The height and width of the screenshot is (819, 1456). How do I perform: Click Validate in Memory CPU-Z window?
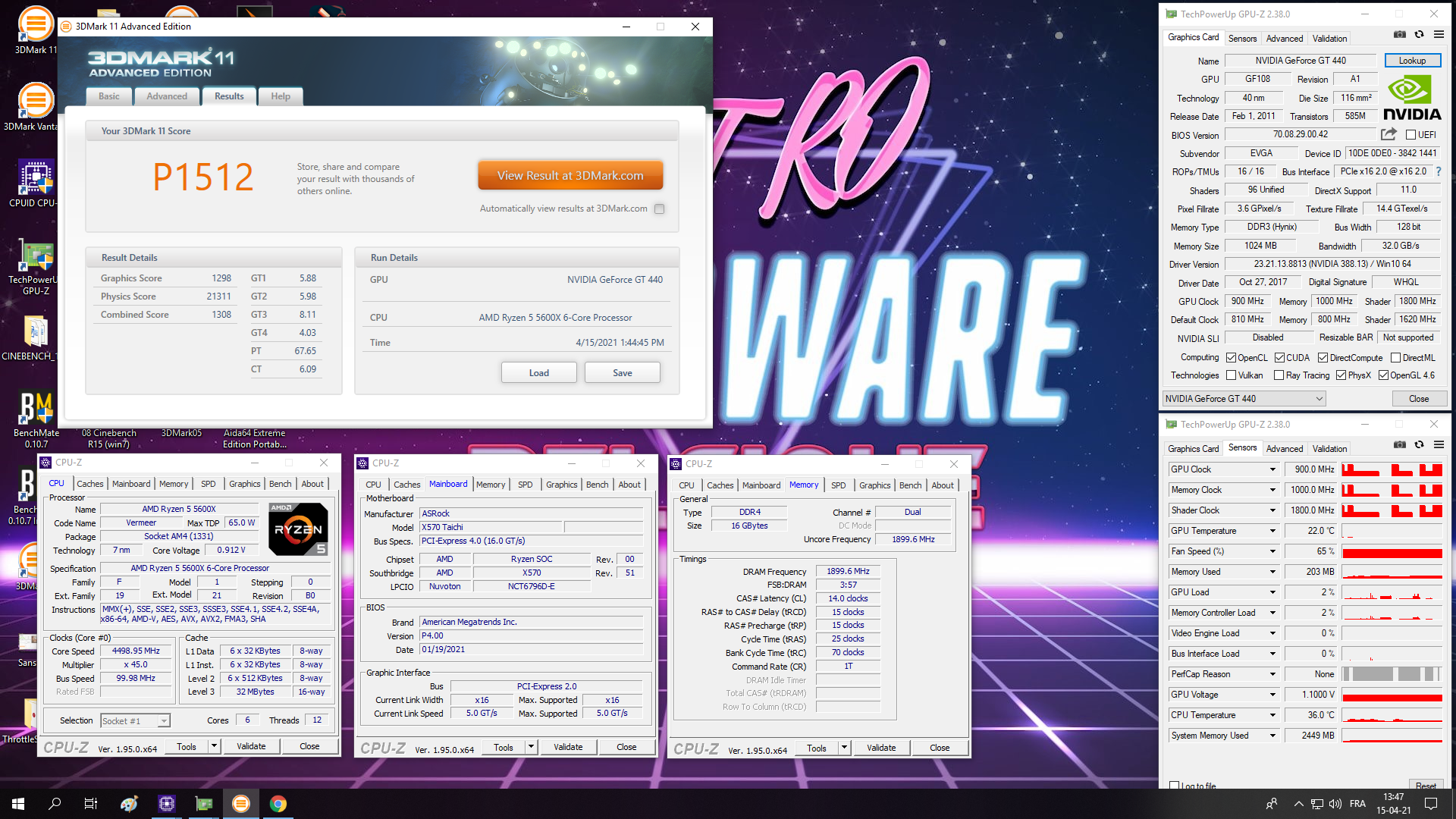tap(881, 748)
